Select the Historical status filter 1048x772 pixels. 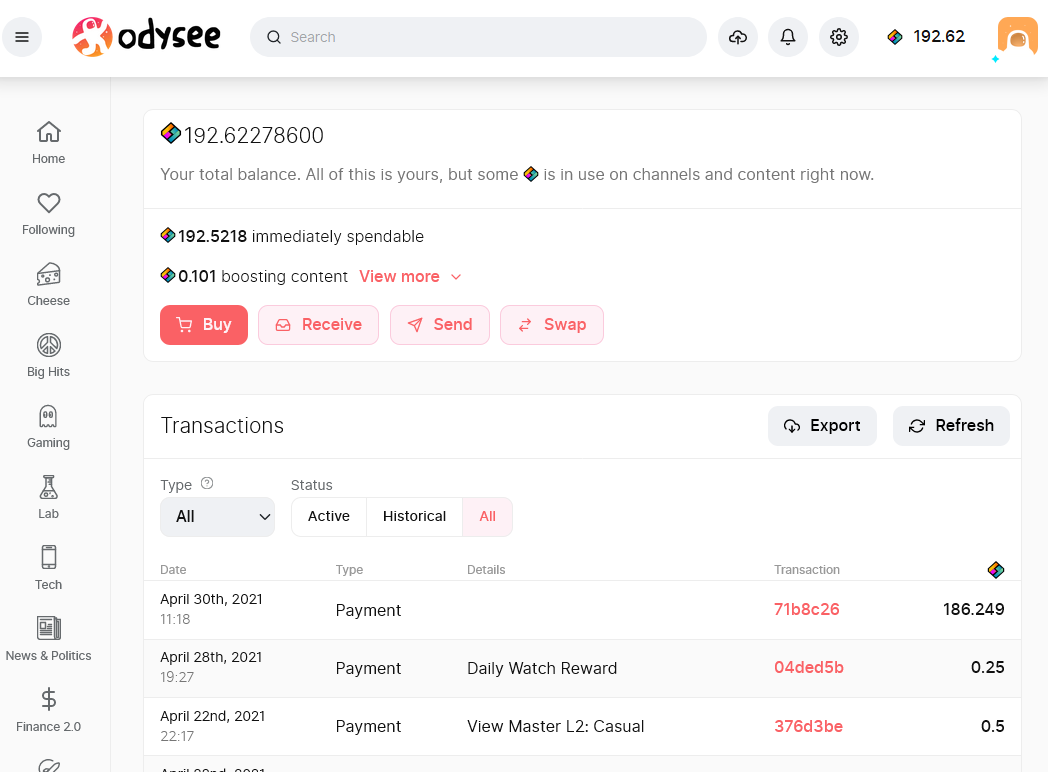pos(414,516)
